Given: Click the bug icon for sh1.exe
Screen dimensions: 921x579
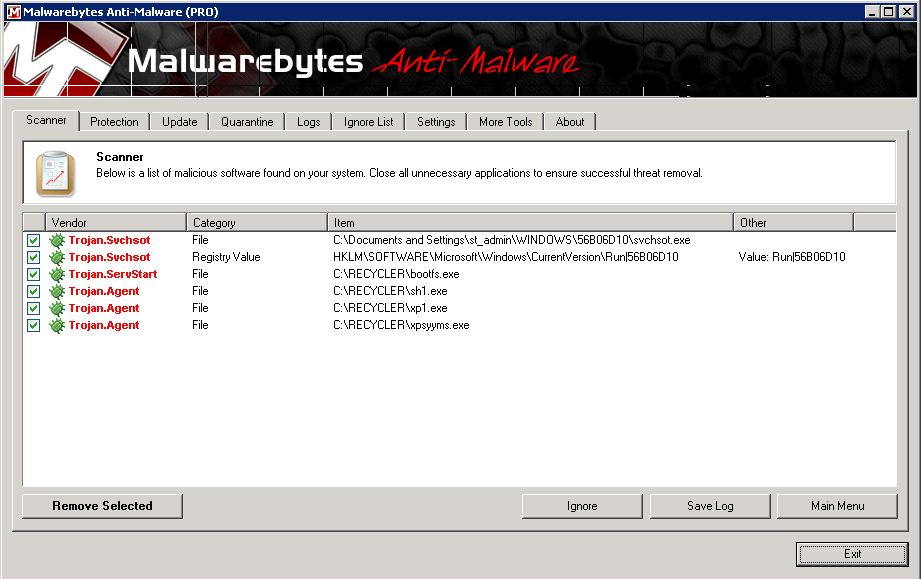Looking at the screenshot, I should [x=57, y=291].
